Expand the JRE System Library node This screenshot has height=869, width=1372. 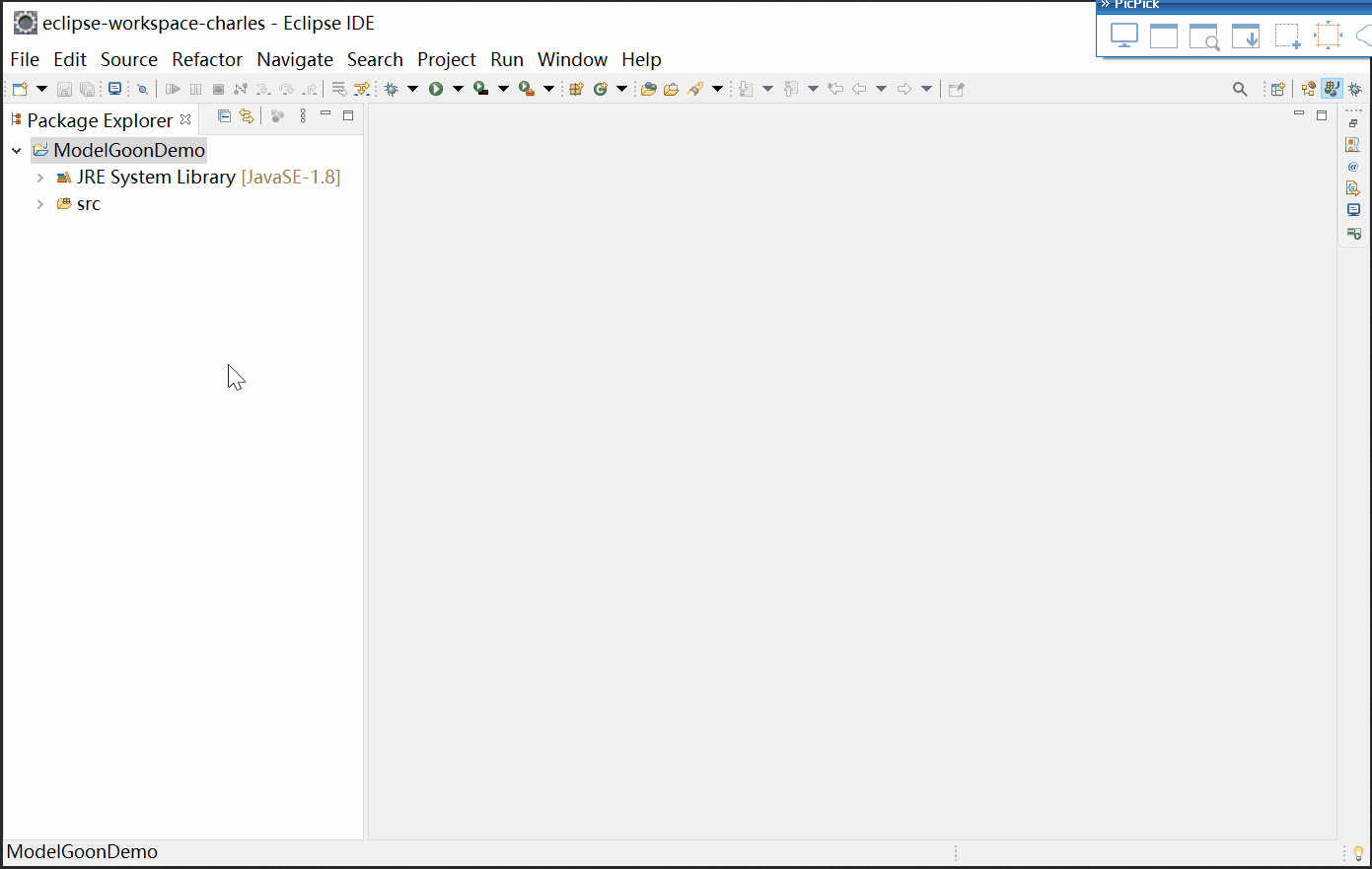[40, 178]
